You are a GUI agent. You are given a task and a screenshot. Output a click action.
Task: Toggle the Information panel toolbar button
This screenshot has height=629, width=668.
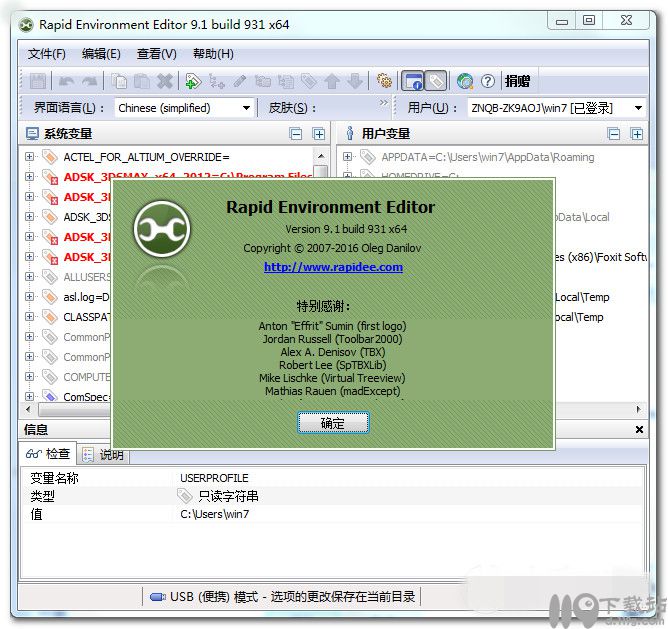pos(413,81)
